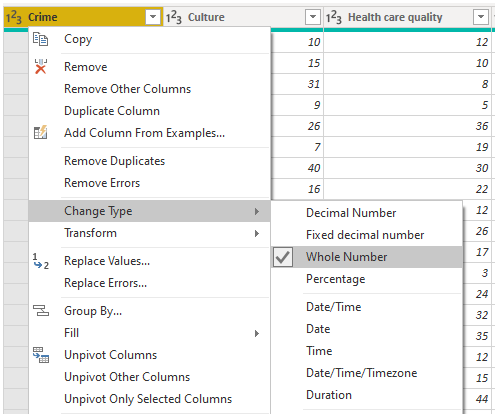The height and width of the screenshot is (416, 501).
Task: Click the Add Column From Examples icon
Action: pyautogui.click(x=40, y=133)
